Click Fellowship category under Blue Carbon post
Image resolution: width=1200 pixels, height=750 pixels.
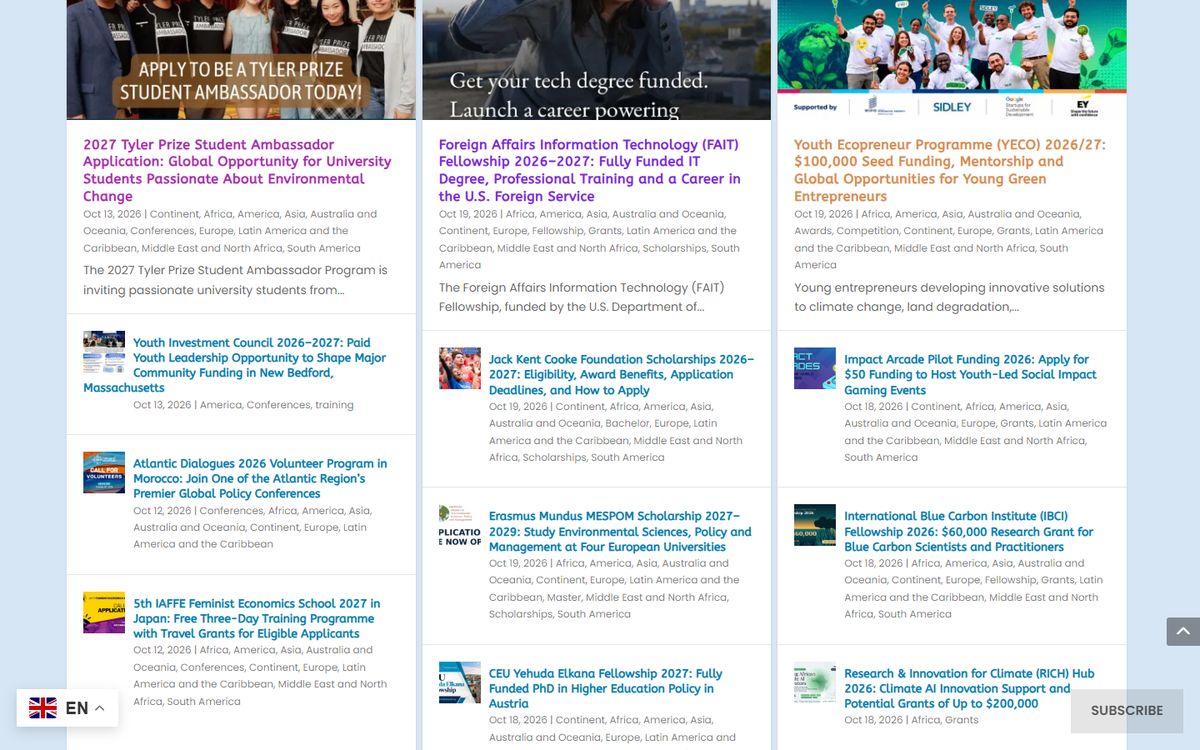[x=1010, y=580]
